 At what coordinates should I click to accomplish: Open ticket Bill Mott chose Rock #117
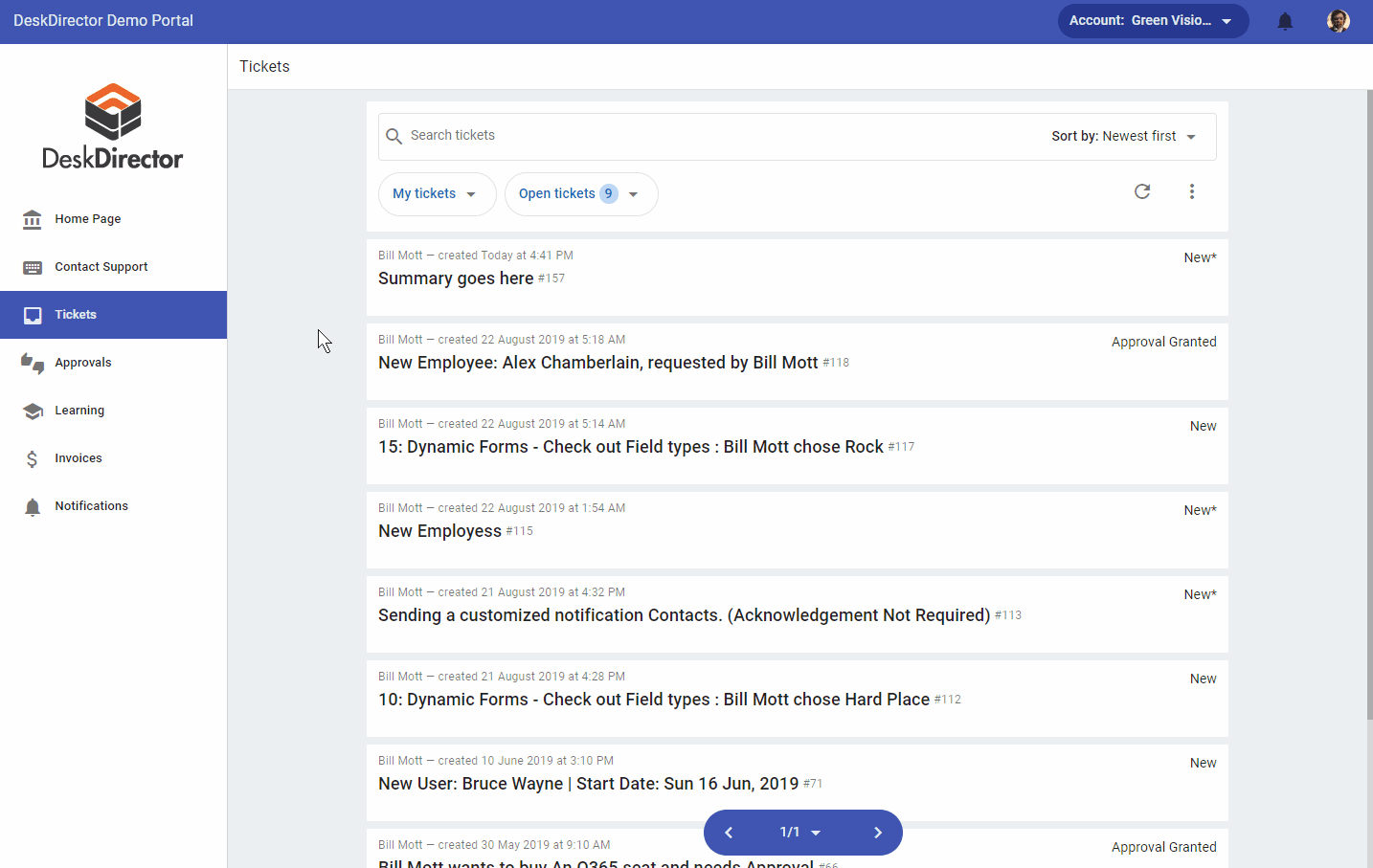pyautogui.click(x=798, y=446)
